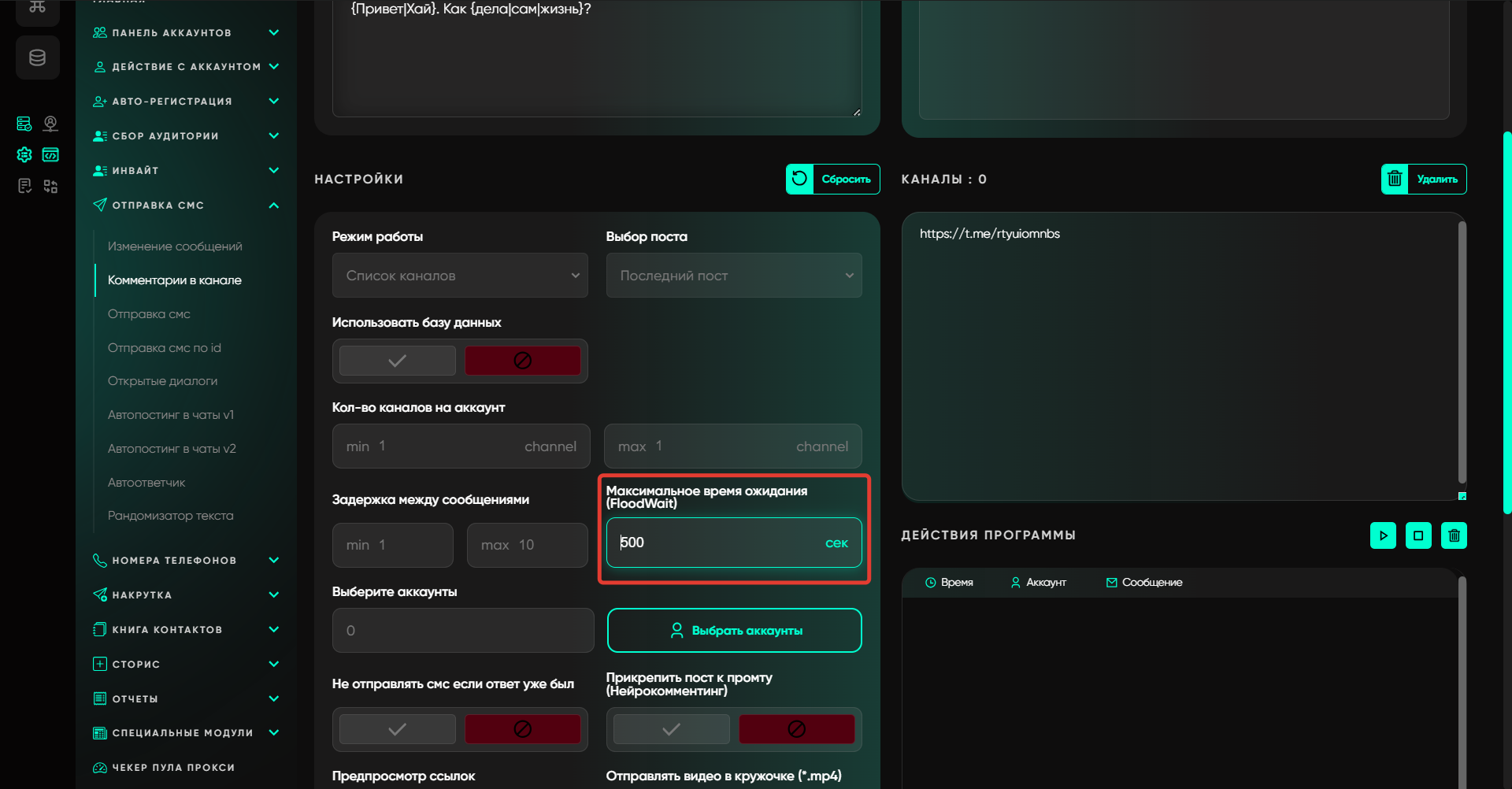1512x789 pixels.
Task: Click Выбрать аккаунты button
Action: (x=734, y=631)
